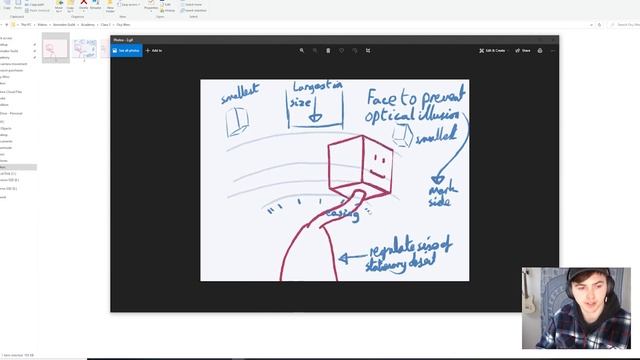Image resolution: width=640 pixels, height=360 pixels.
Task: Click Rename in Explorer ribbon
Action: [96, 5]
